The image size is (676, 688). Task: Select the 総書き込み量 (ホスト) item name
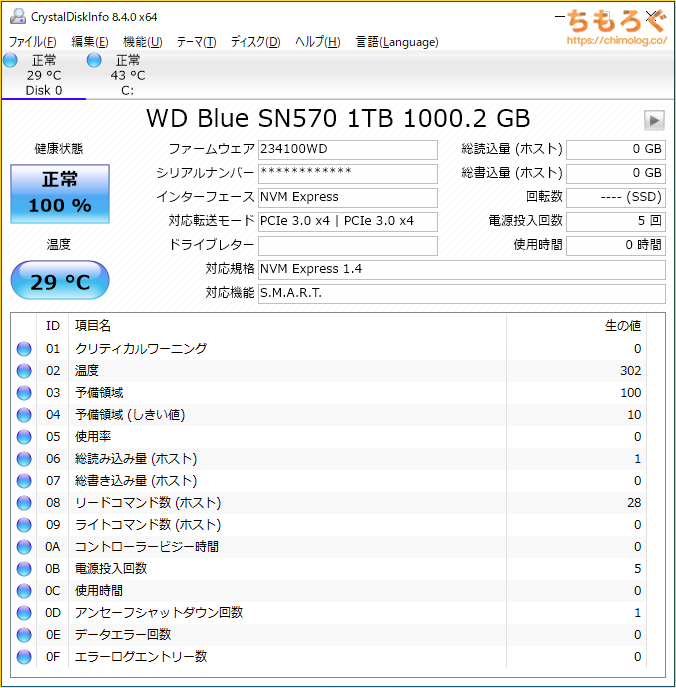coord(136,481)
